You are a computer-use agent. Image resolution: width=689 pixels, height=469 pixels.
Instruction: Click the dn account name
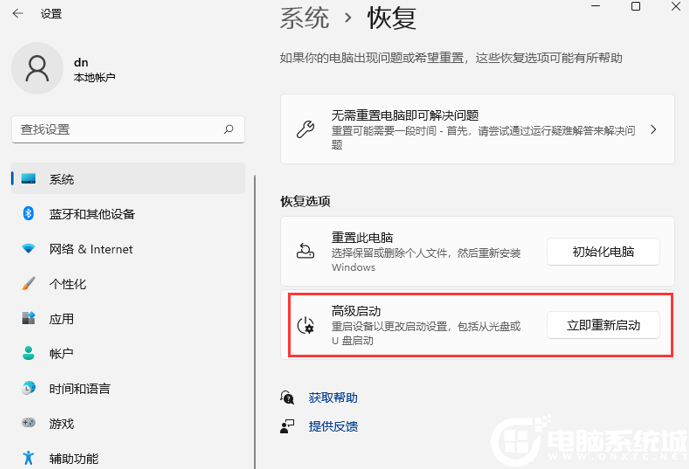point(81,62)
